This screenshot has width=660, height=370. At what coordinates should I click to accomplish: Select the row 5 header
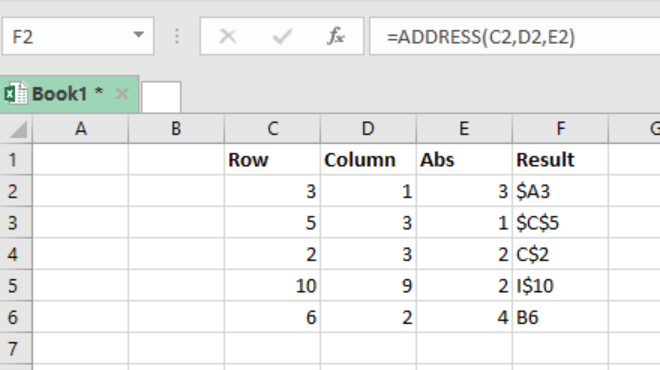[13, 286]
